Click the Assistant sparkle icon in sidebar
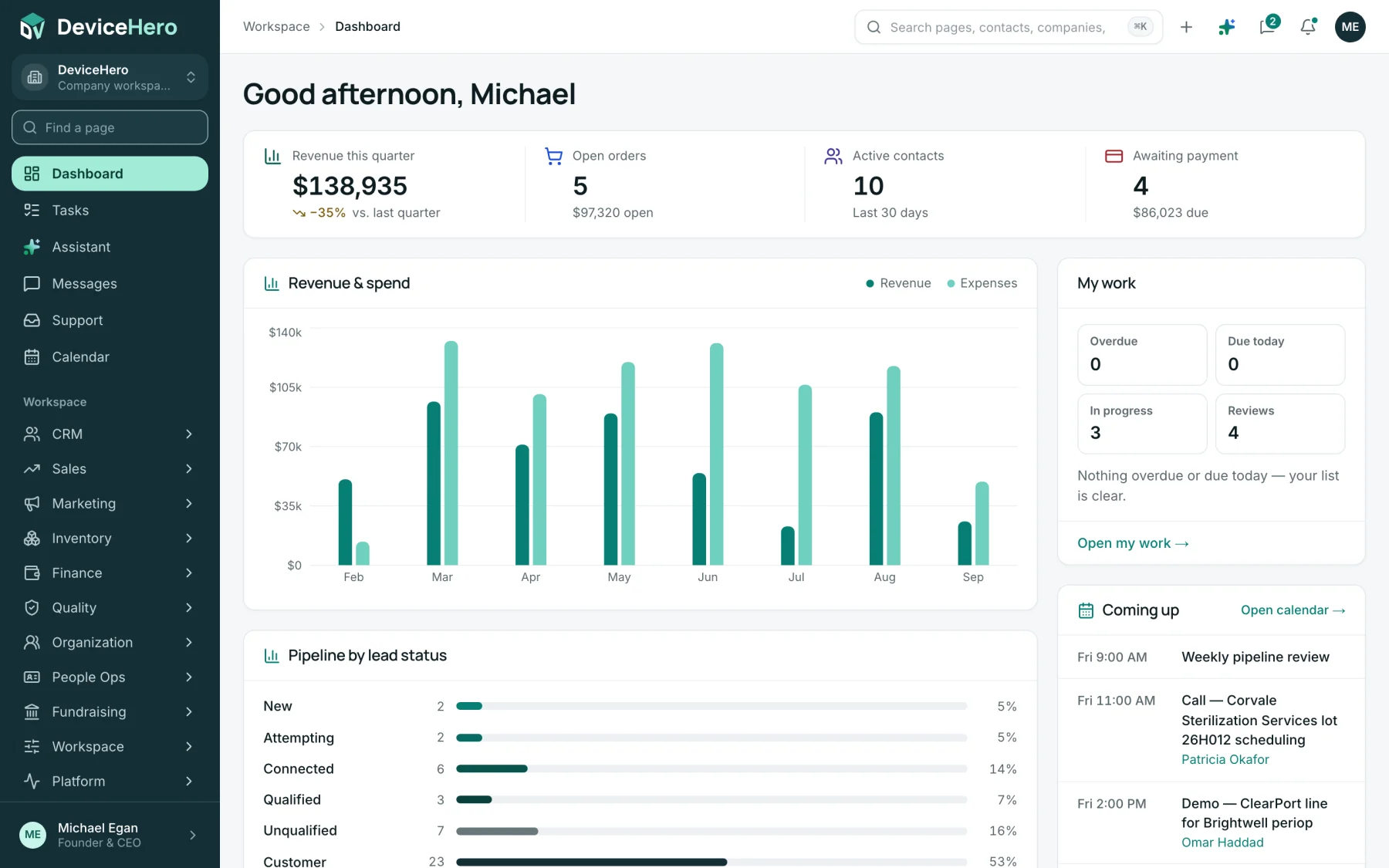 click(32, 247)
